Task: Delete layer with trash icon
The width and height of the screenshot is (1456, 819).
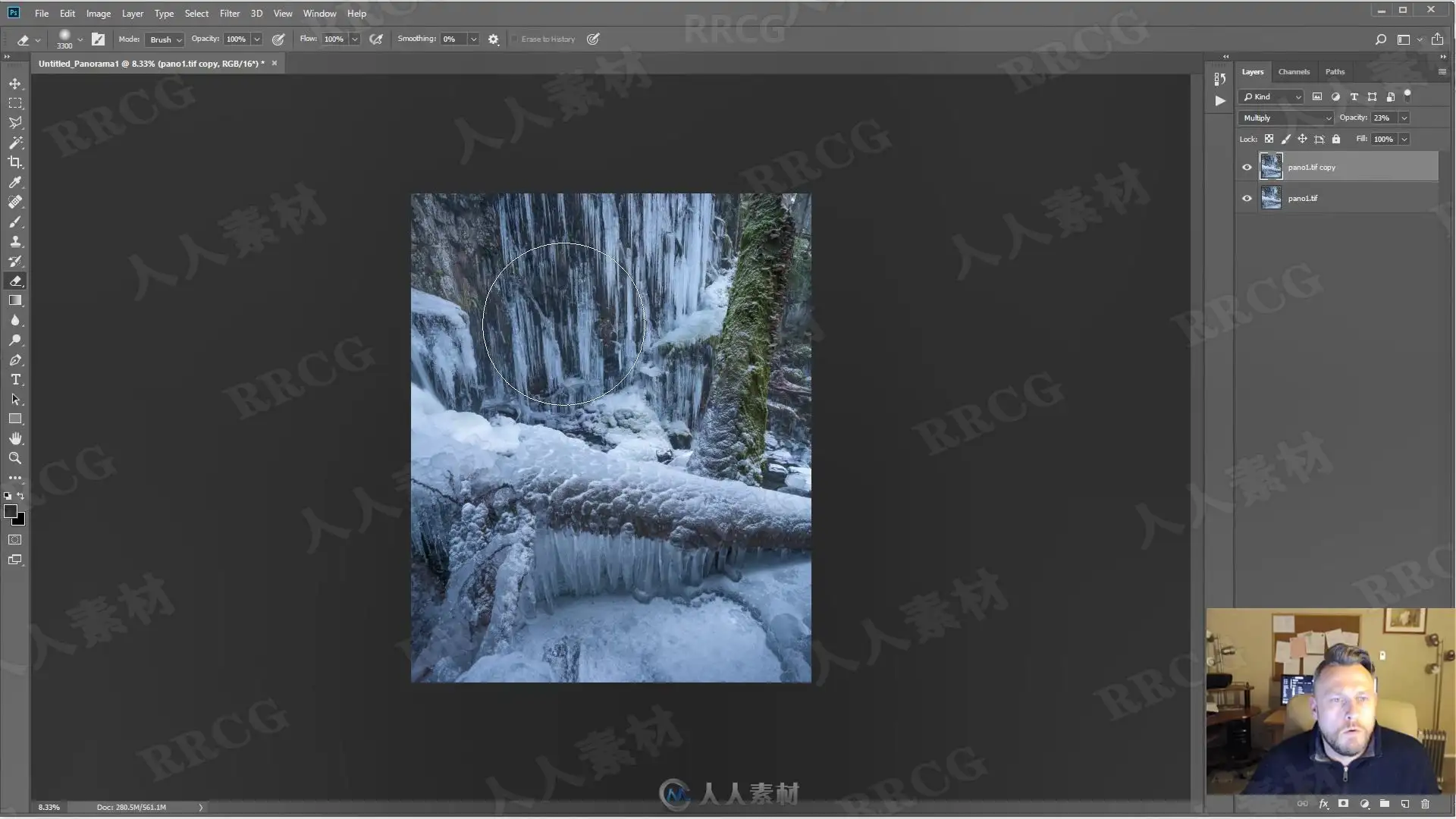Action: [x=1425, y=804]
